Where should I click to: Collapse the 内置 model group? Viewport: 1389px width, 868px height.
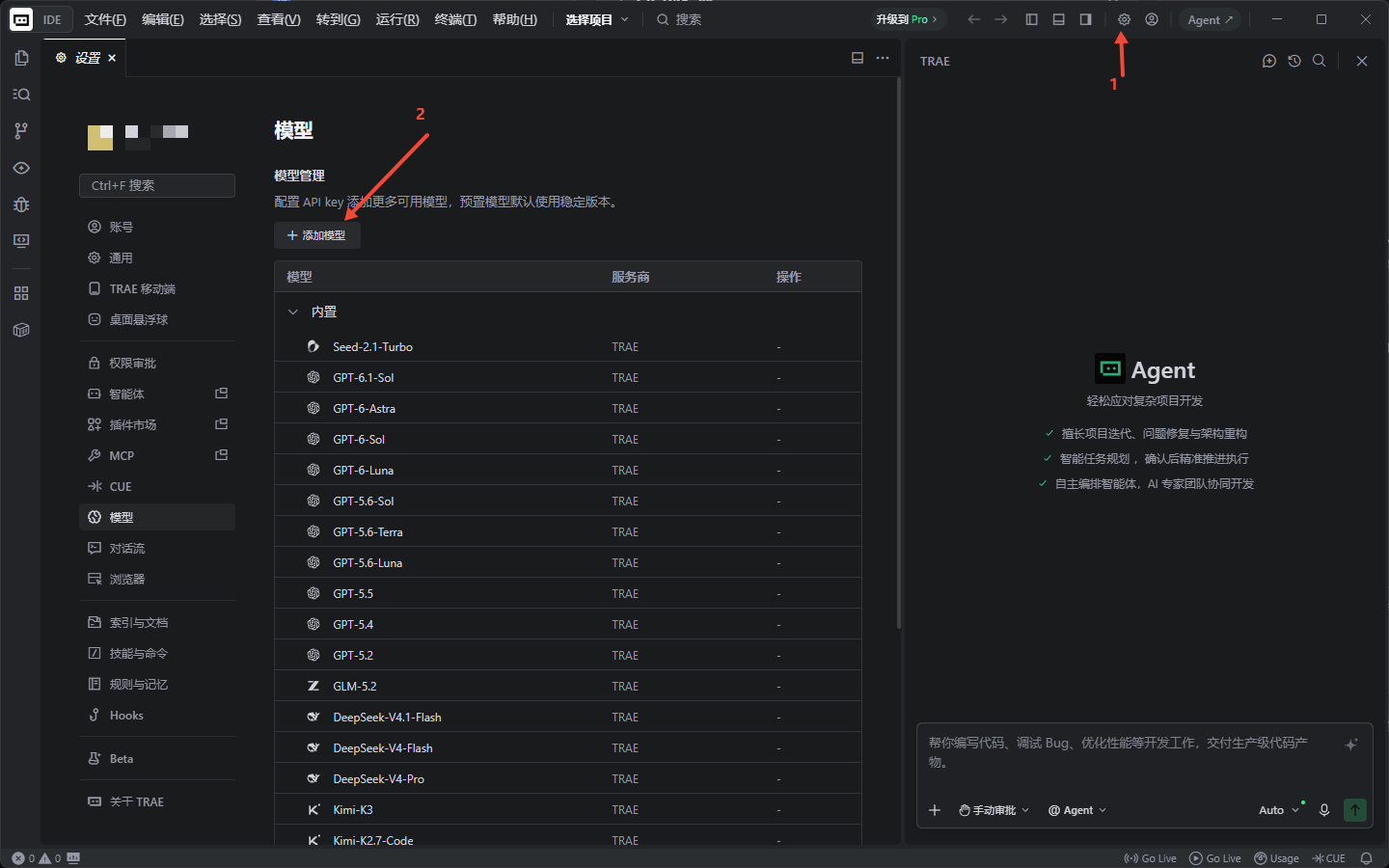(293, 312)
